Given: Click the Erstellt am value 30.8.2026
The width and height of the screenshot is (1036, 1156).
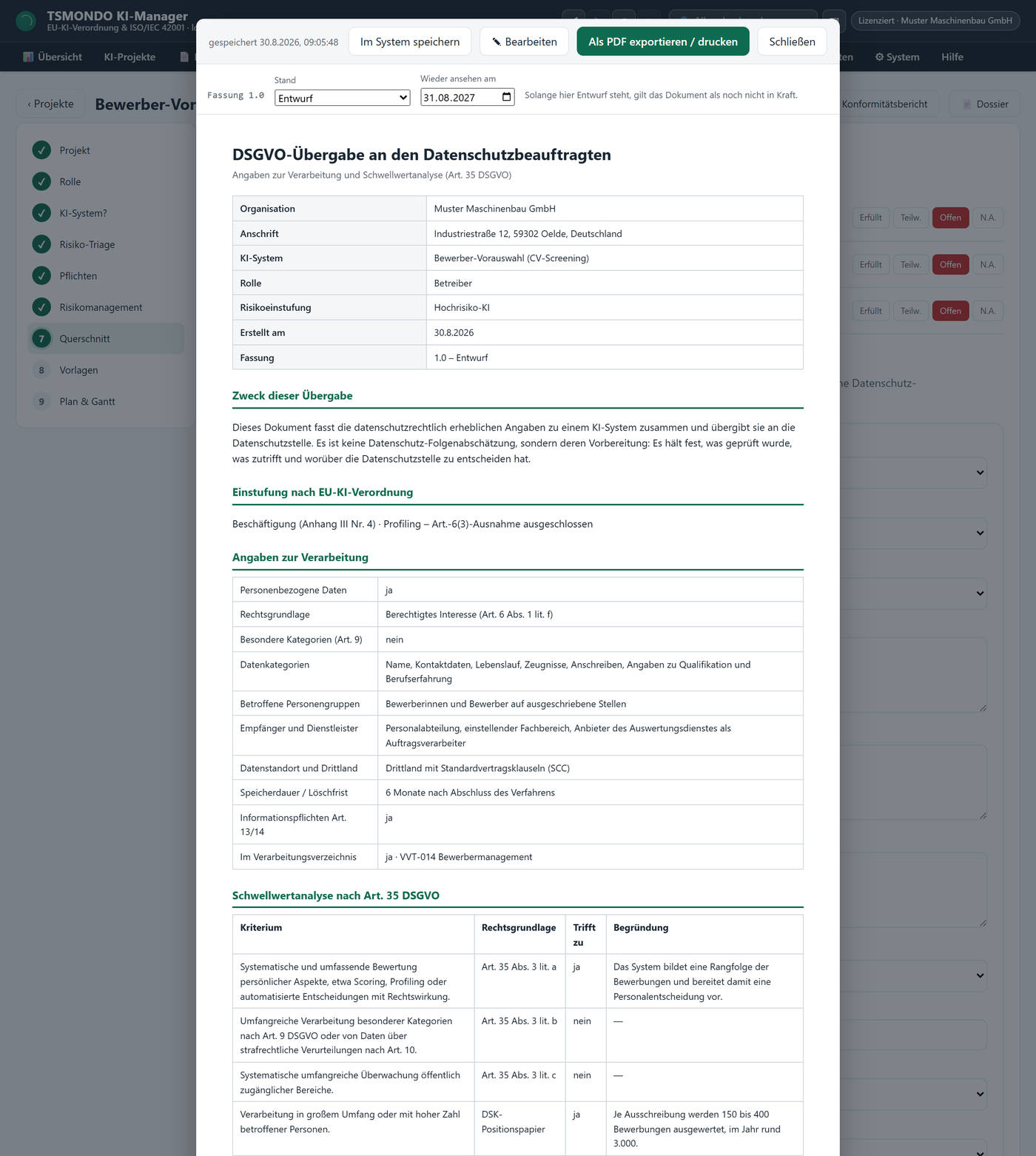Looking at the screenshot, I should [454, 333].
